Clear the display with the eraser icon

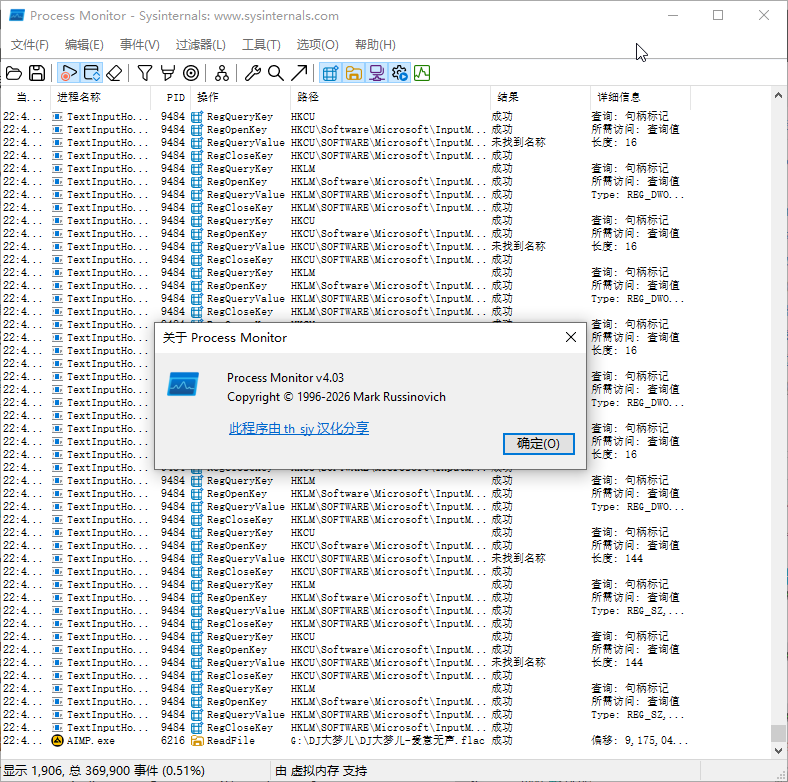pyautogui.click(x=115, y=73)
